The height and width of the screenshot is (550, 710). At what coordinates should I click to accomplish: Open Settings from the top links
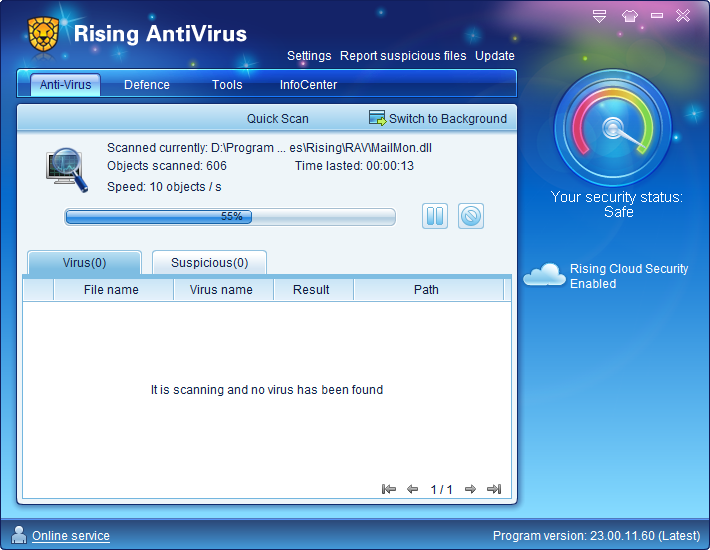[309, 56]
